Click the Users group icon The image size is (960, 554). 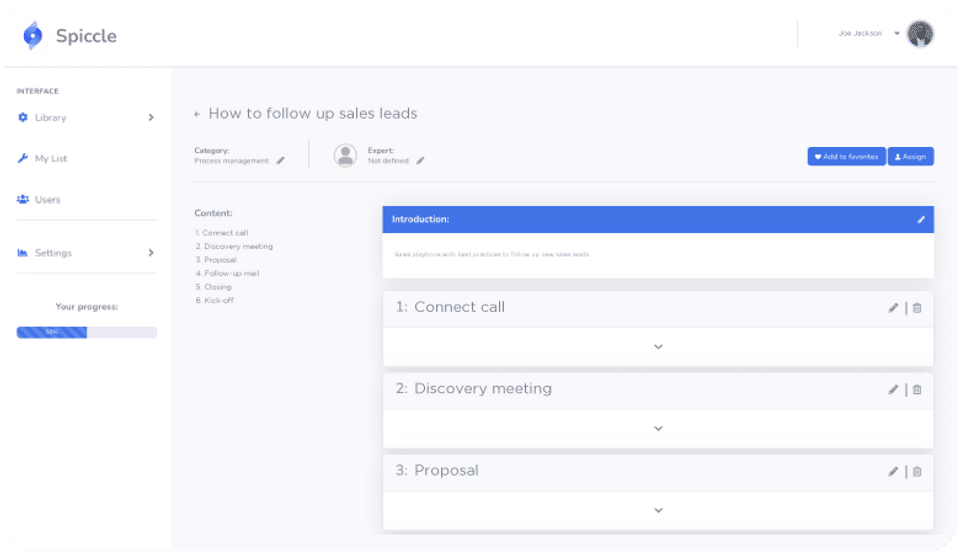pyautogui.click(x=23, y=199)
